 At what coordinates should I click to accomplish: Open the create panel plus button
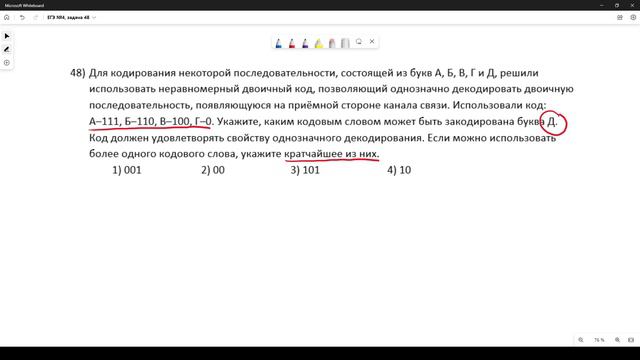(x=7, y=63)
